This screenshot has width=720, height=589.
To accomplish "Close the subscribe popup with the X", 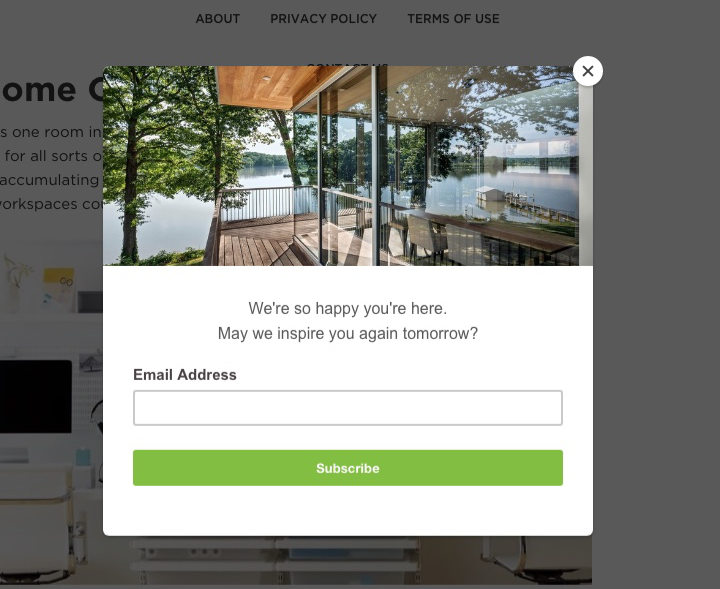I will pyautogui.click(x=588, y=71).
